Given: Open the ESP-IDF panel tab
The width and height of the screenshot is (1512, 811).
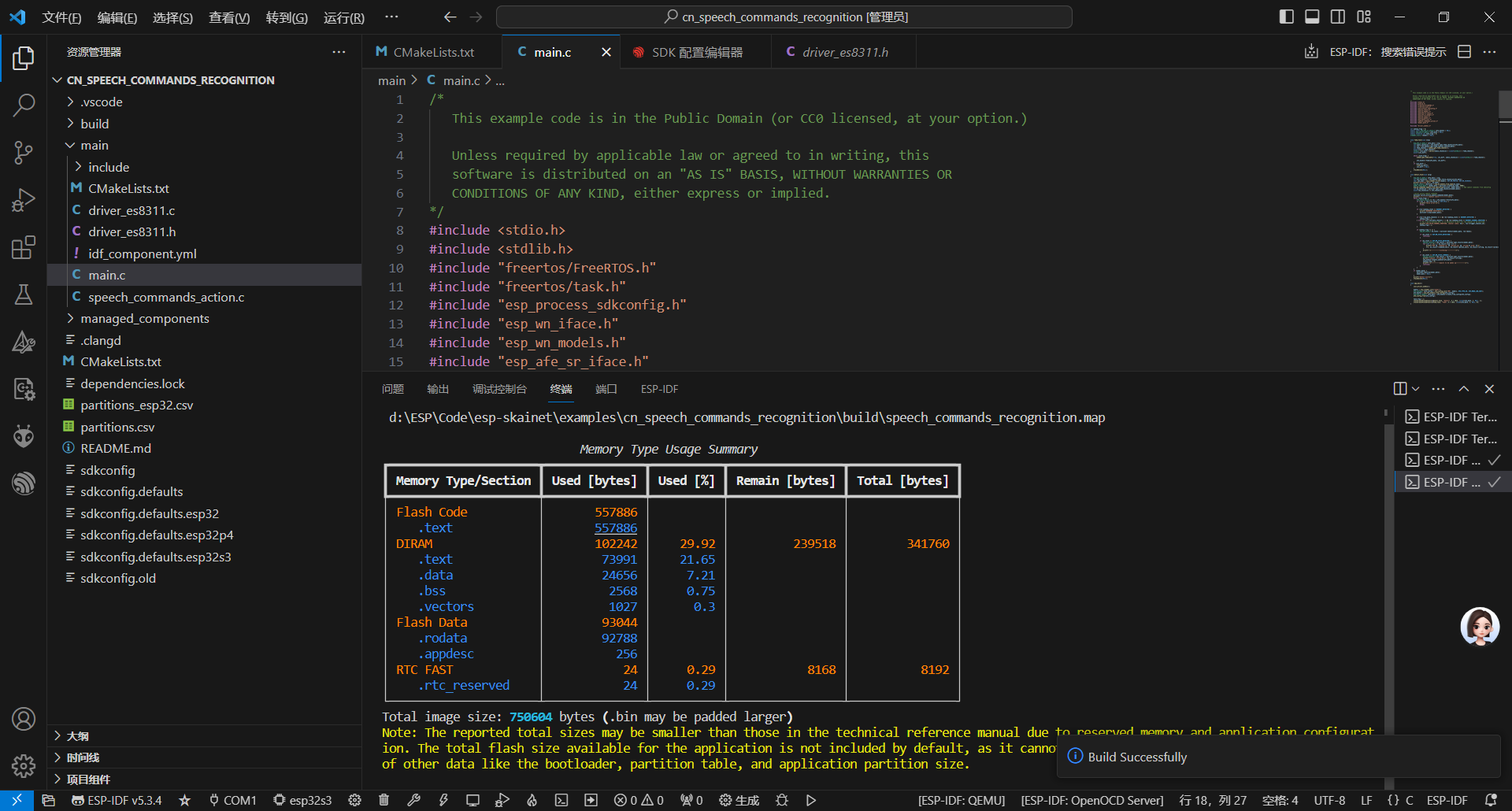Looking at the screenshot, I should tap(659, 389).
